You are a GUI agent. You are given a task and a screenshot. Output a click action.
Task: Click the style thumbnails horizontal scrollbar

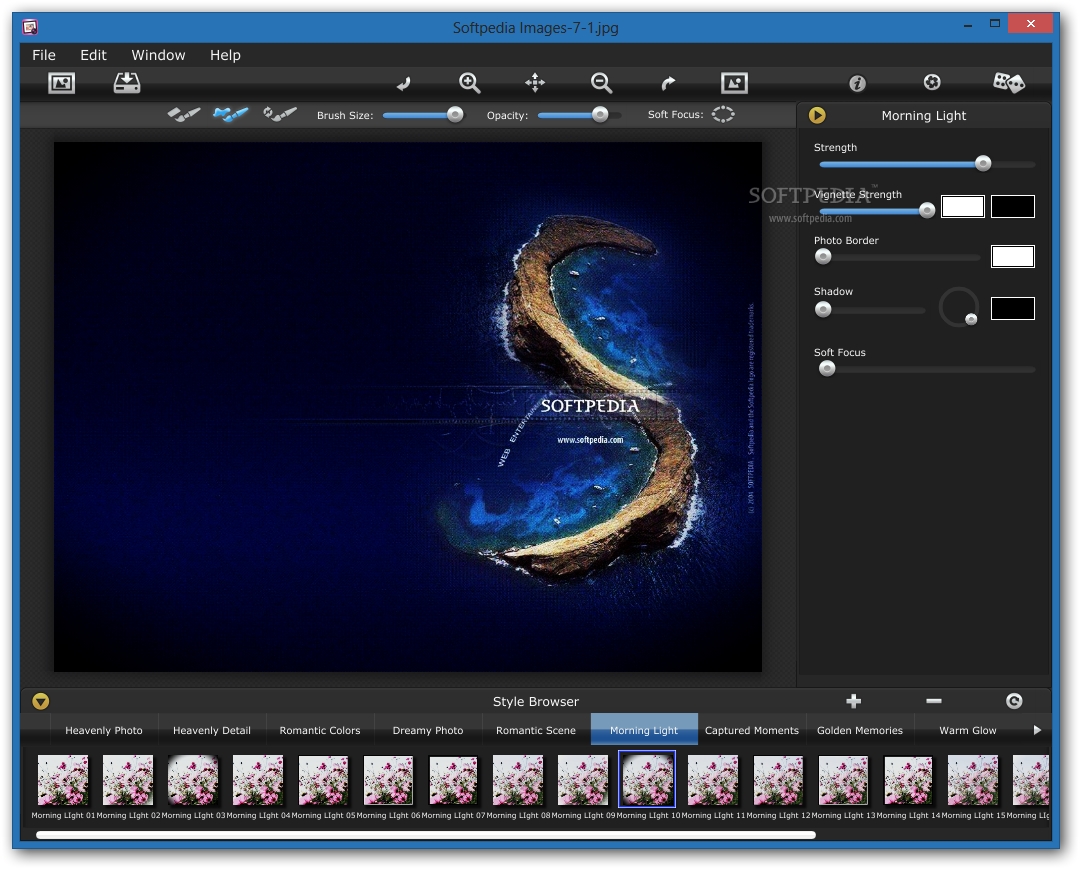point(426,835)
